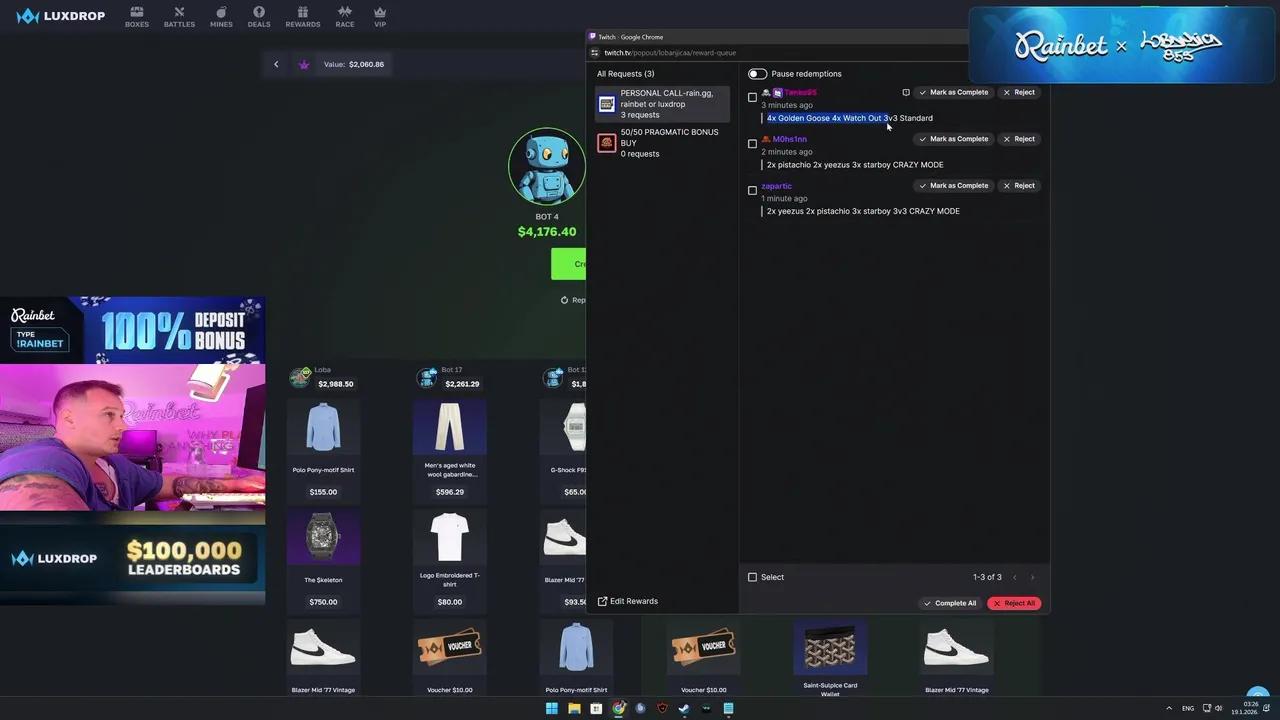The width and height of the screenshot is (1280, 720).
Task: Launch Steam from the taskbar
Action: click(684, 708)
